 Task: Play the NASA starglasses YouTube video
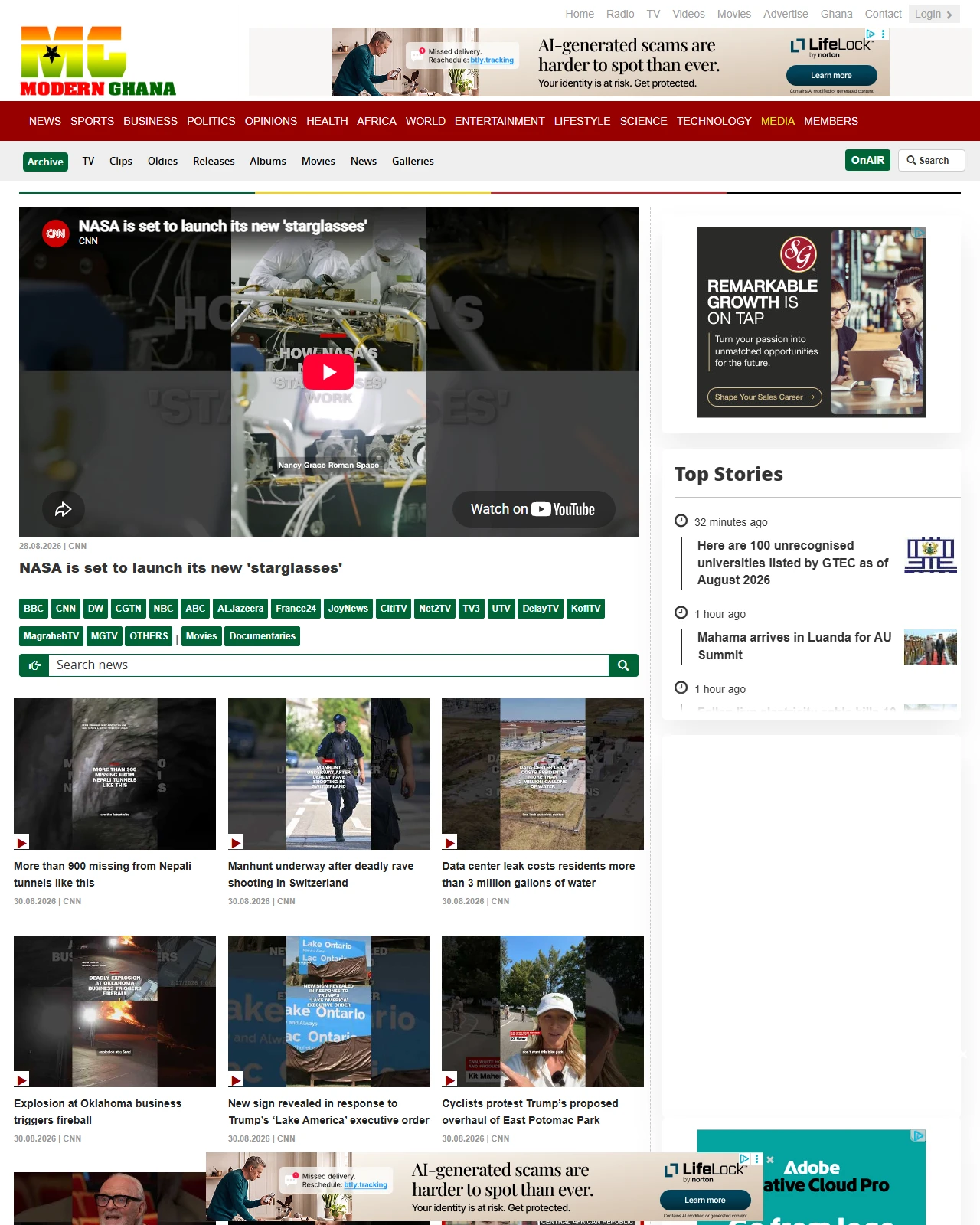coord(328,372)
